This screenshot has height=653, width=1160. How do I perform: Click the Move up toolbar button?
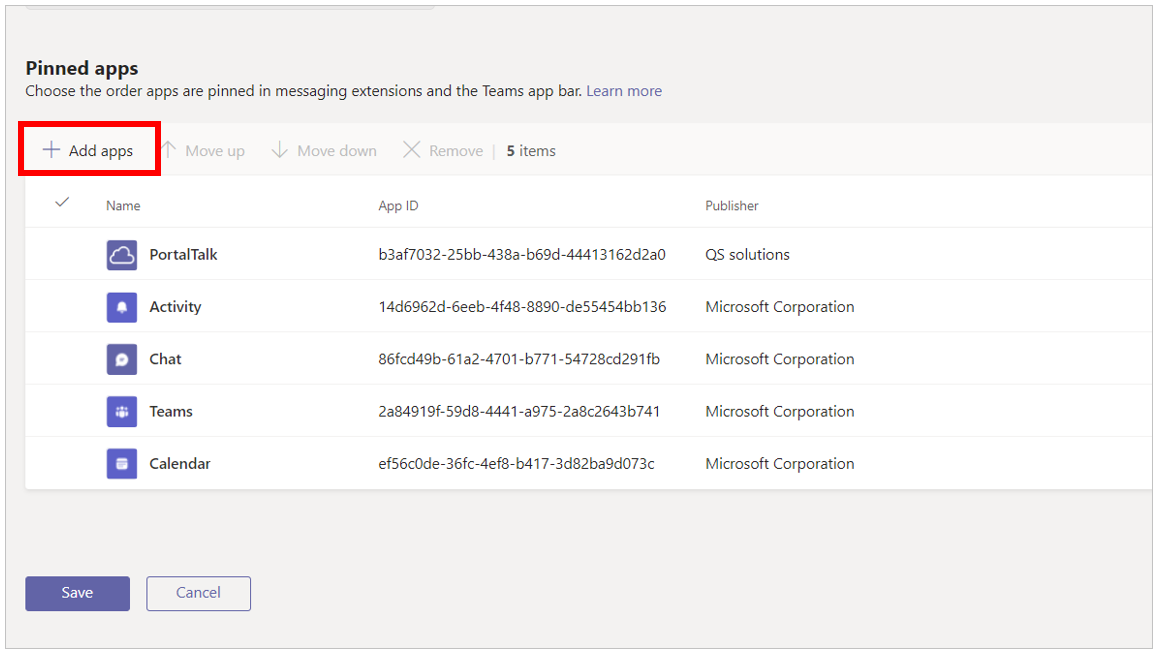click(x=203, y=150)
